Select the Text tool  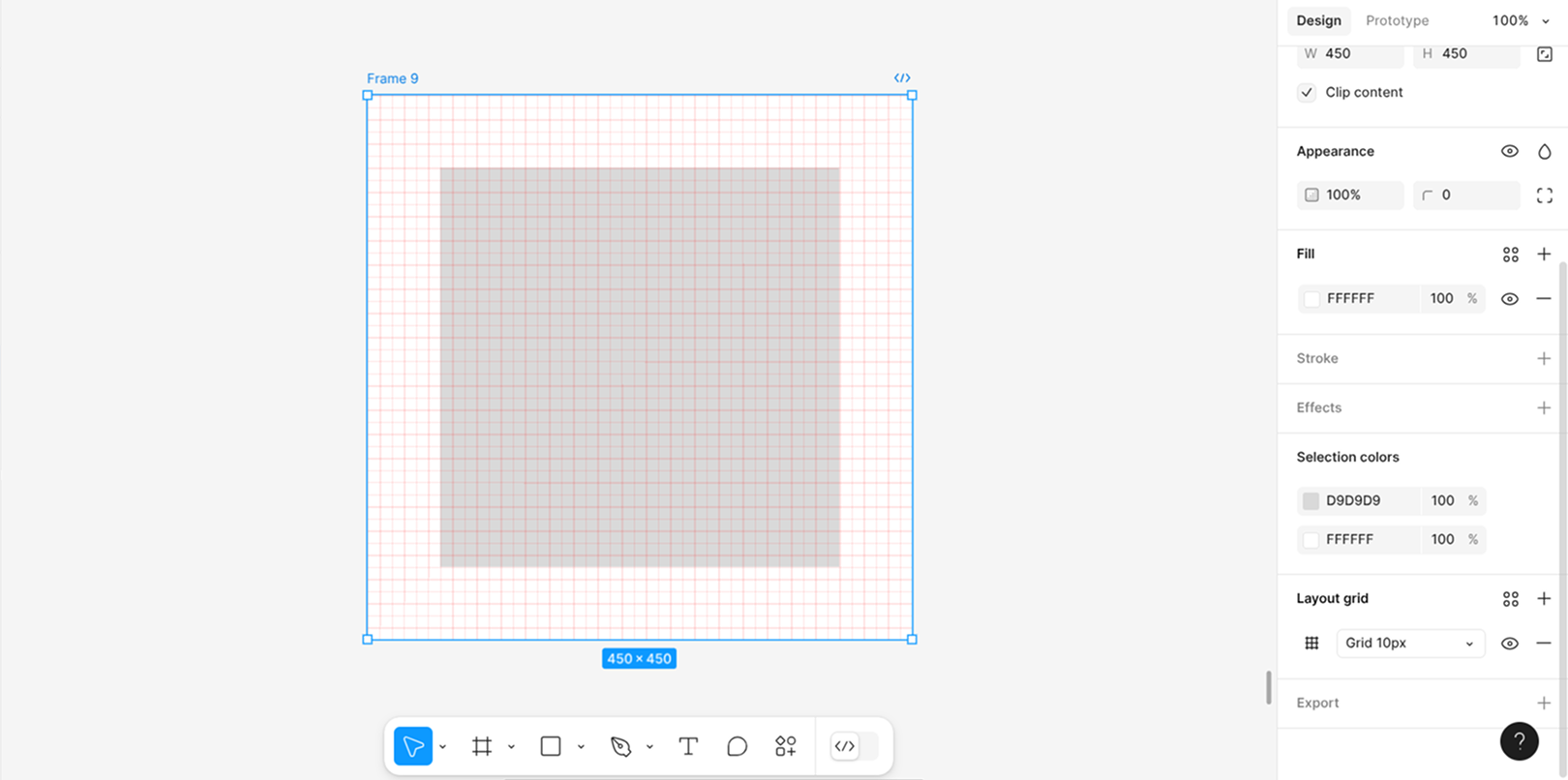coord(688,746)
